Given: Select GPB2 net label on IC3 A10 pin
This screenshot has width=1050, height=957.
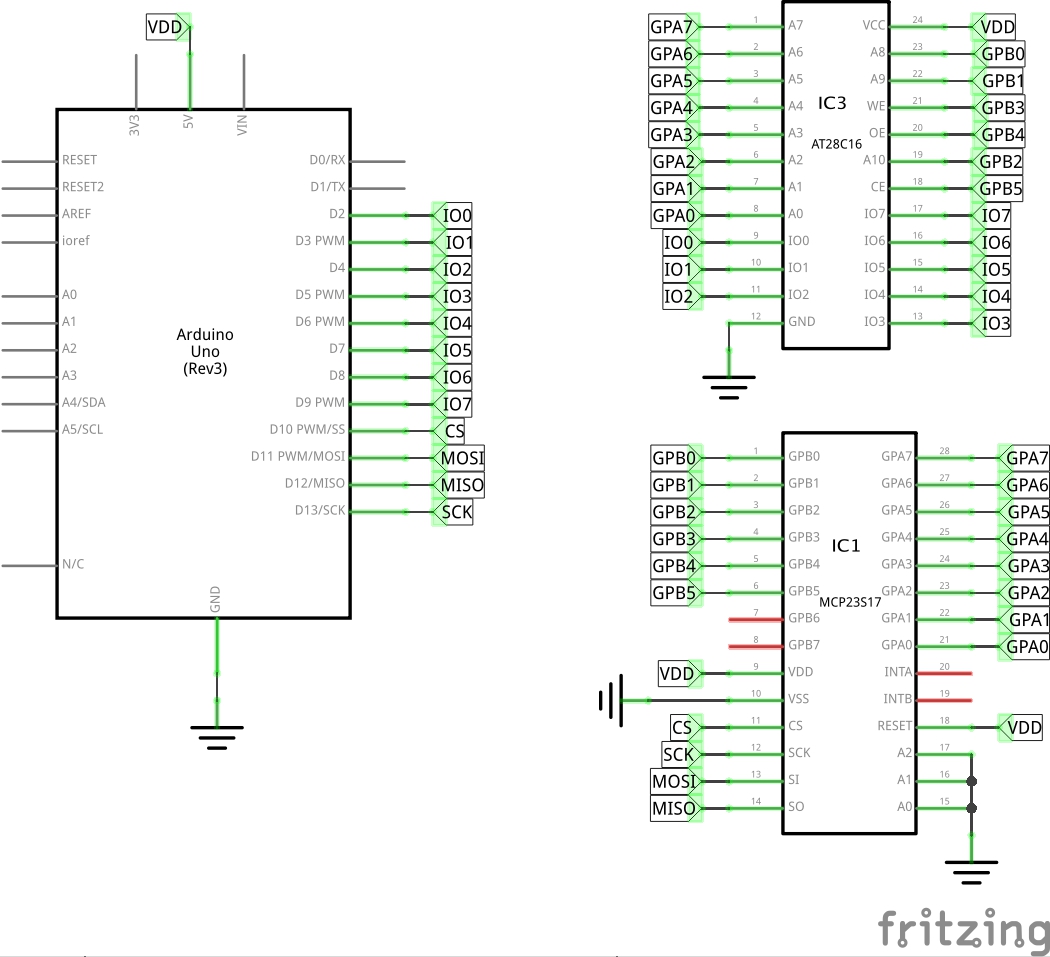Looking at the screenshot, I should pos(998,161).
